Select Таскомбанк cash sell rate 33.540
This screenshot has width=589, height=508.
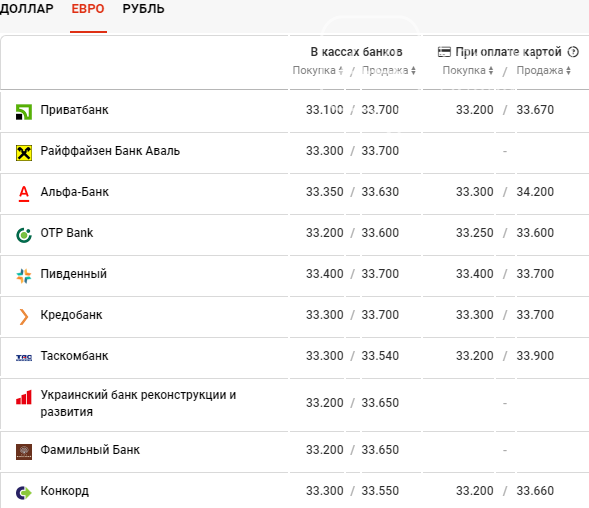(380, 355)
